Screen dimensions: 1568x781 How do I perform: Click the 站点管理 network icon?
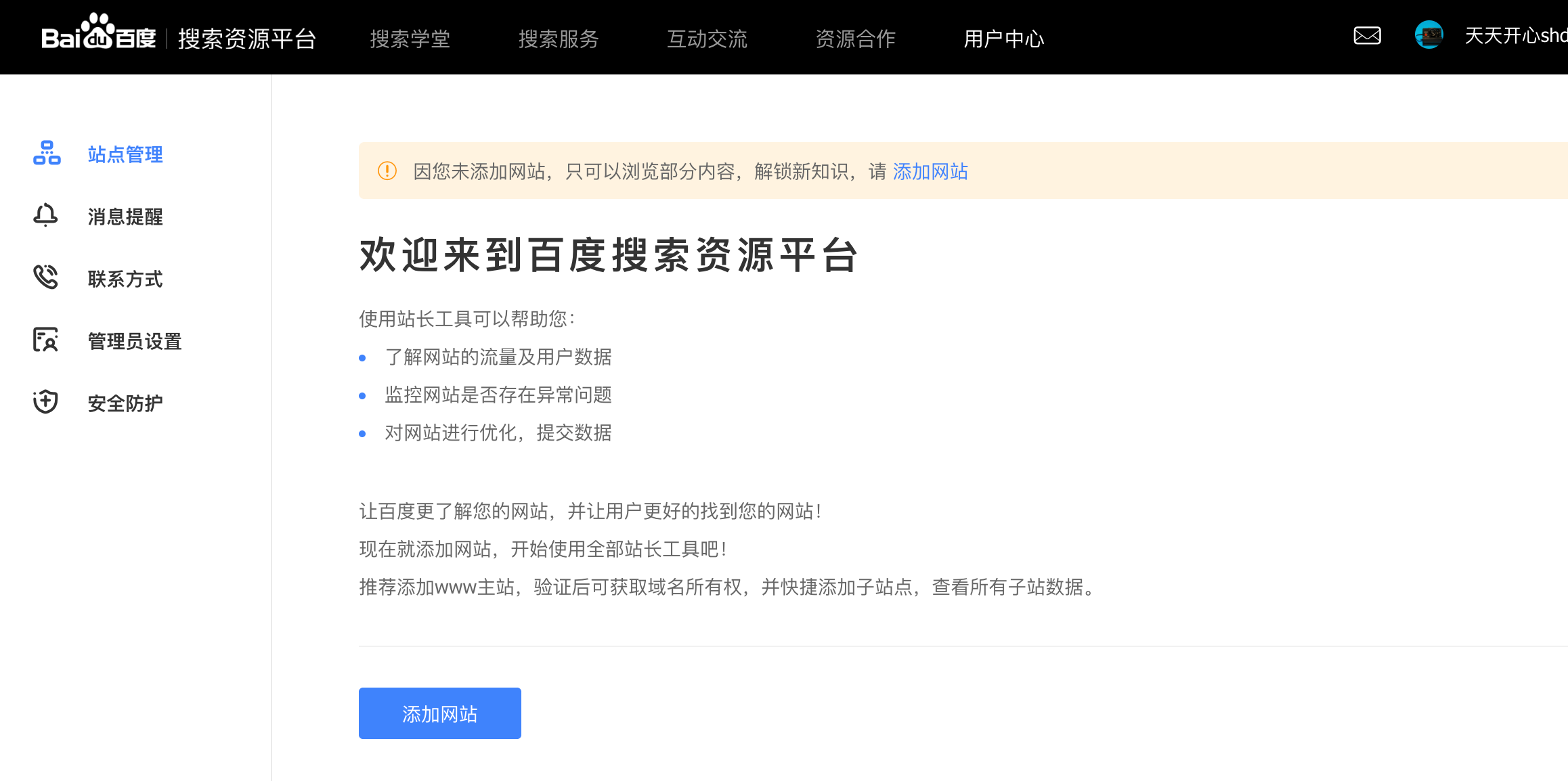click(47, 153)
